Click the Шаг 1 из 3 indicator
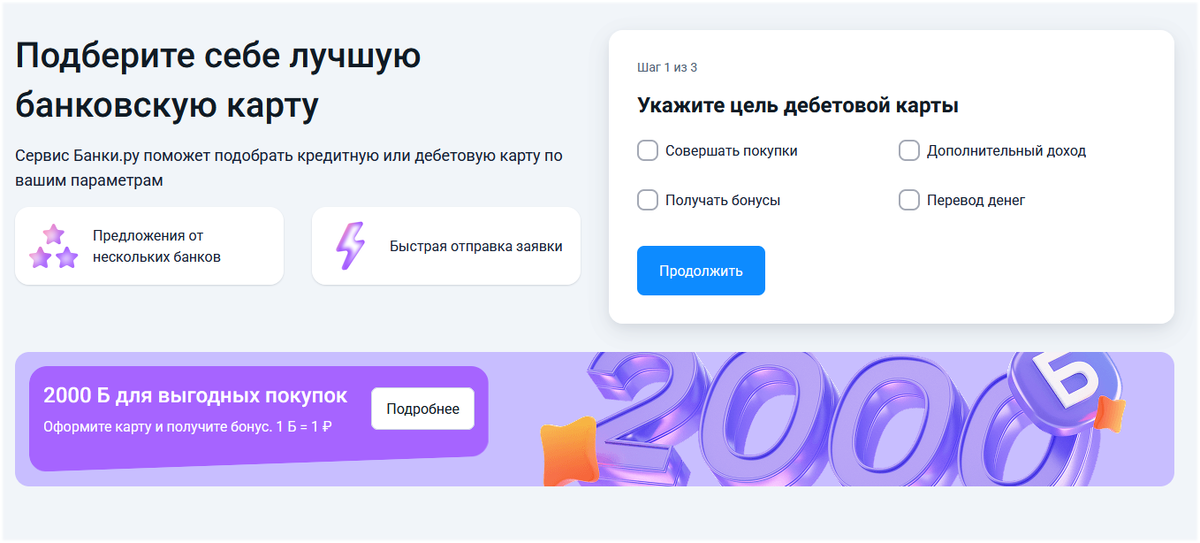1200x543 pixels. pos(667,68)
